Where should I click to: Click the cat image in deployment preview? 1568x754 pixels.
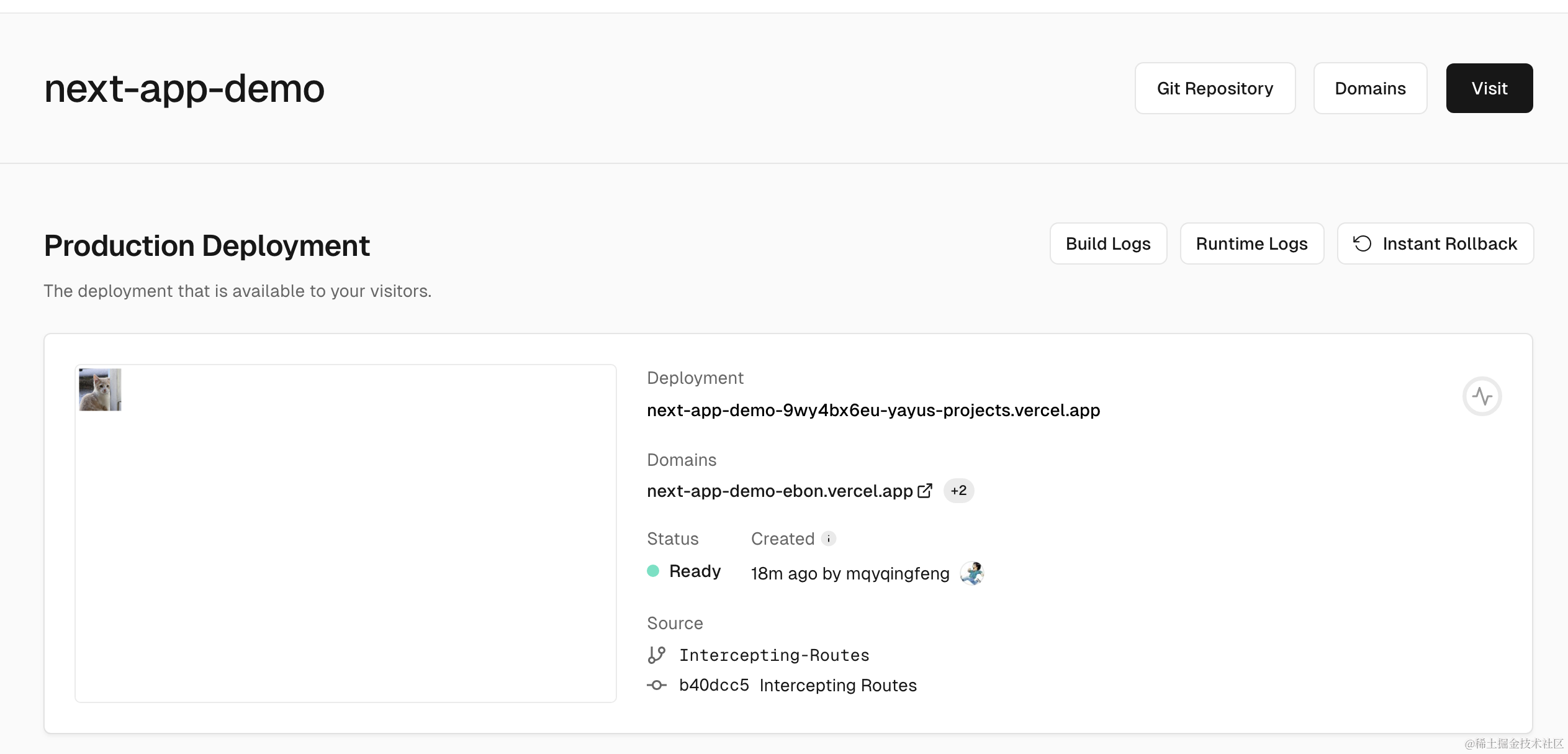tap(100, 389)
